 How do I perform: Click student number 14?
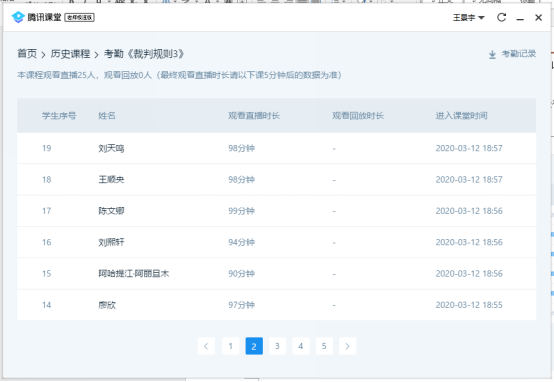tap(47, 305)
